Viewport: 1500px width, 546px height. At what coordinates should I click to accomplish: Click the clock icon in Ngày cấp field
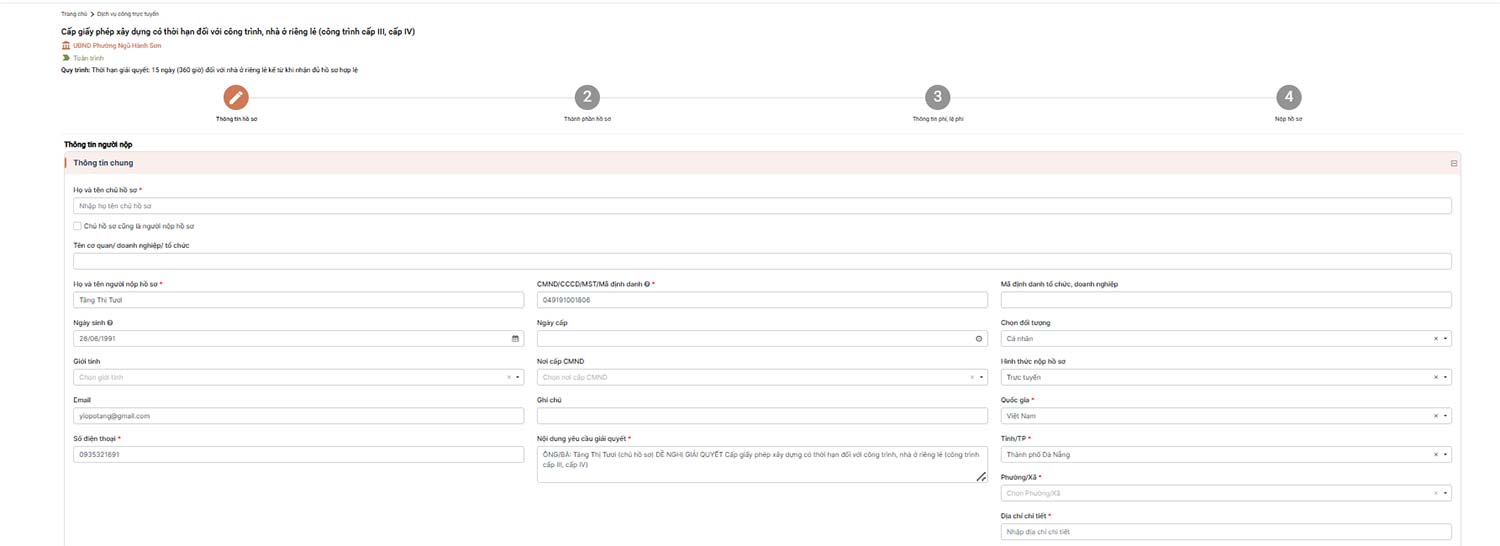click(x=979, y=339)
